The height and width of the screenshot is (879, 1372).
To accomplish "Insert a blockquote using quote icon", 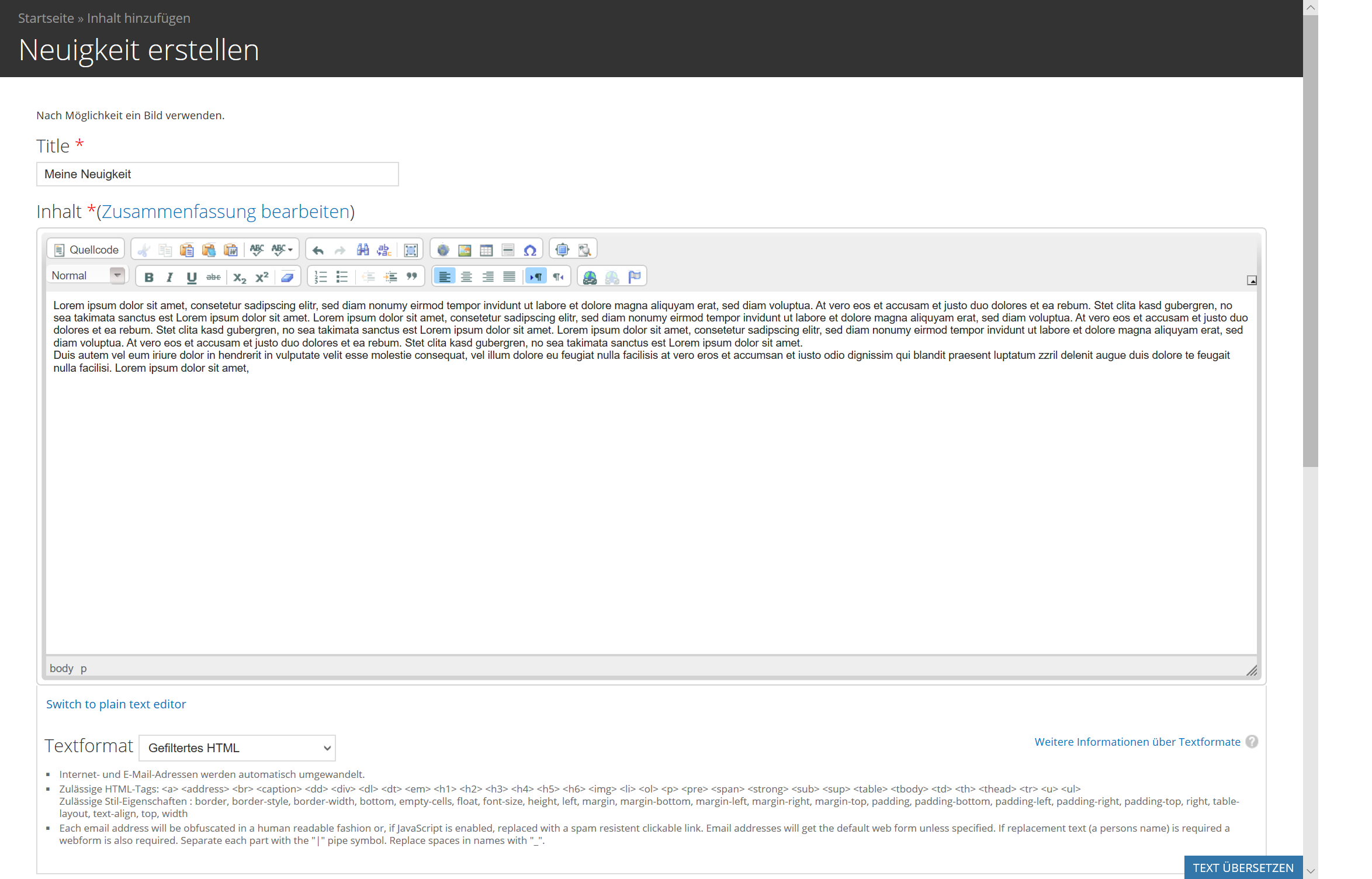I will point(412,277).
